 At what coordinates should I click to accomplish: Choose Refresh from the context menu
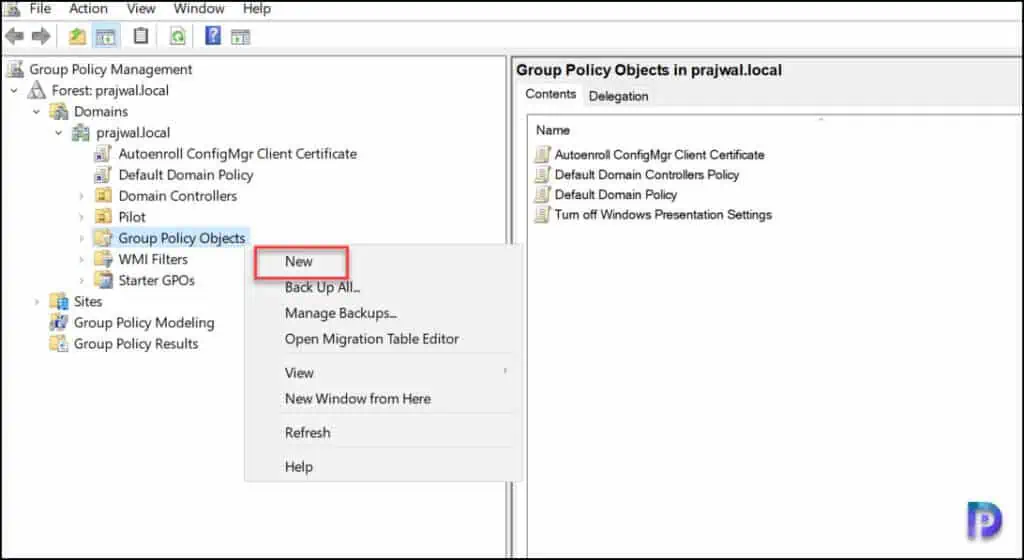coord(383,433)
